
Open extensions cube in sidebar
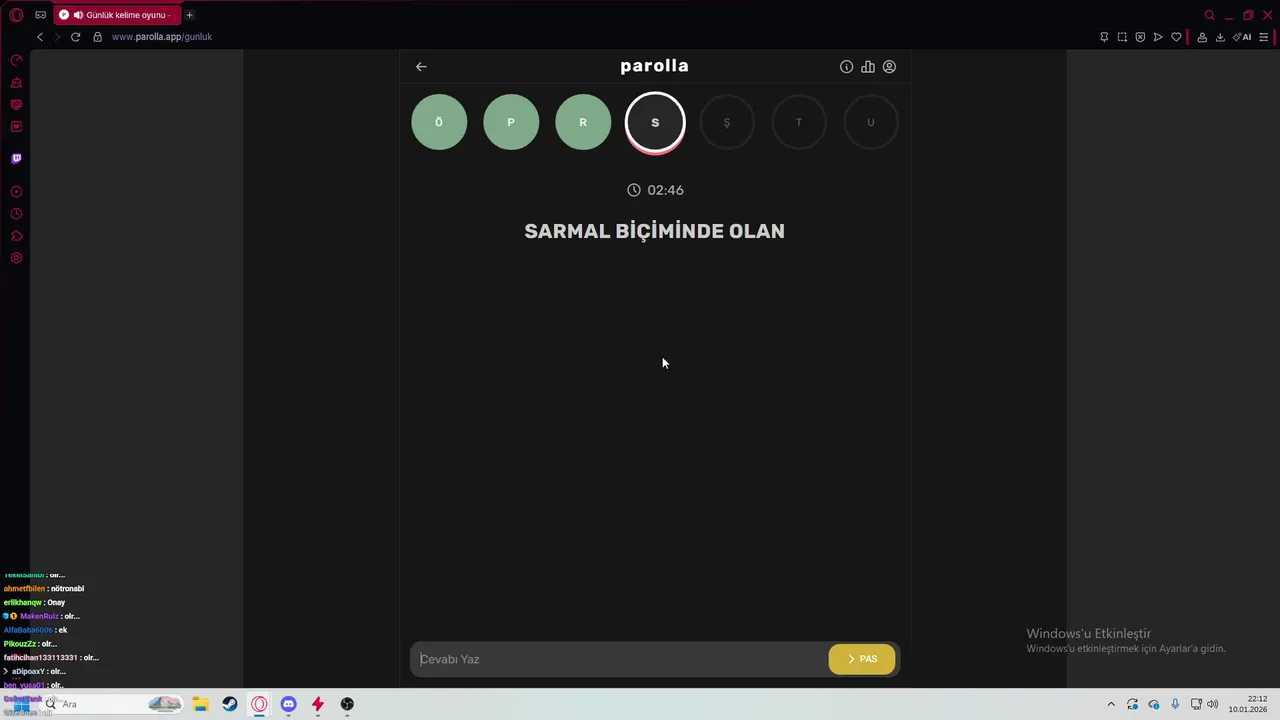coord(16,236)
